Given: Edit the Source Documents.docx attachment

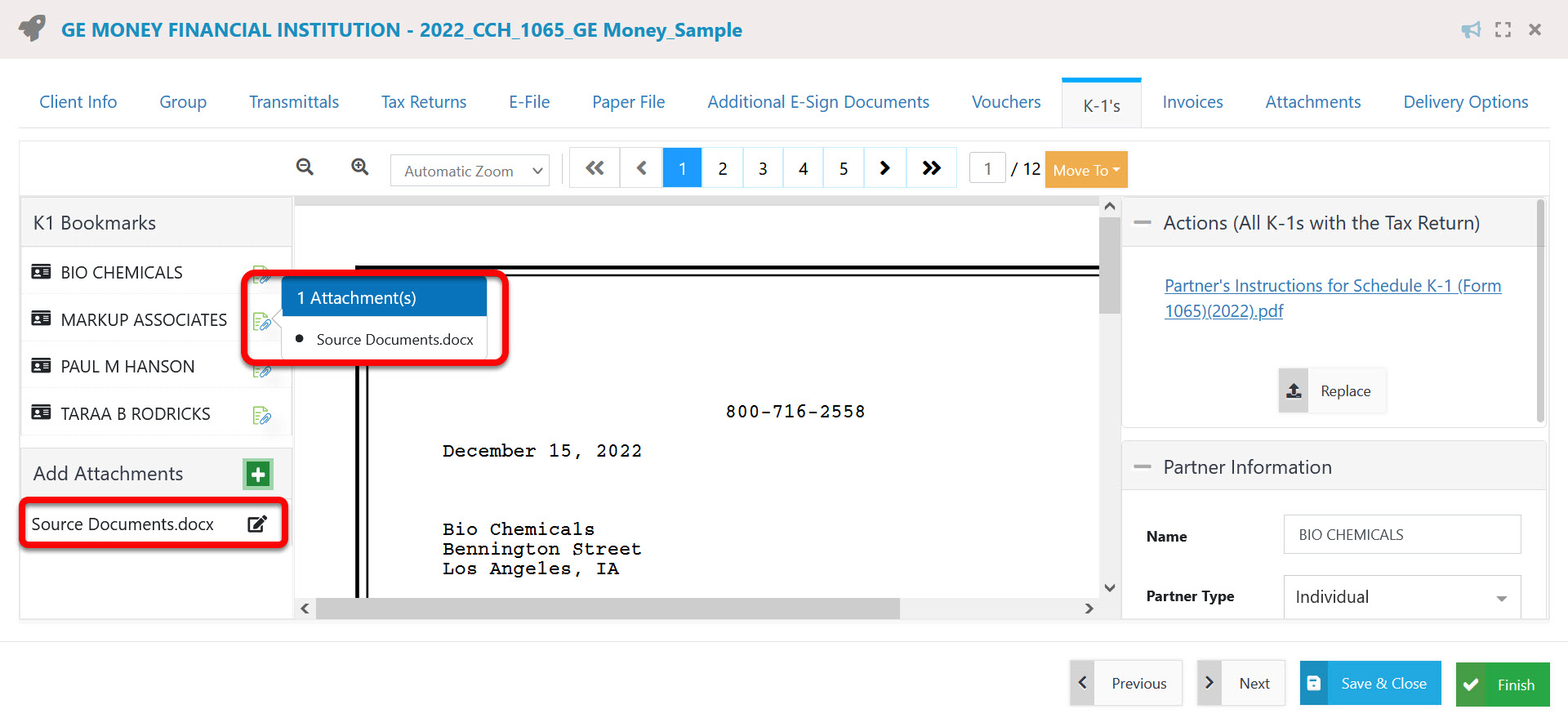Looking at the screenshot, I should [x=257, y=524].
